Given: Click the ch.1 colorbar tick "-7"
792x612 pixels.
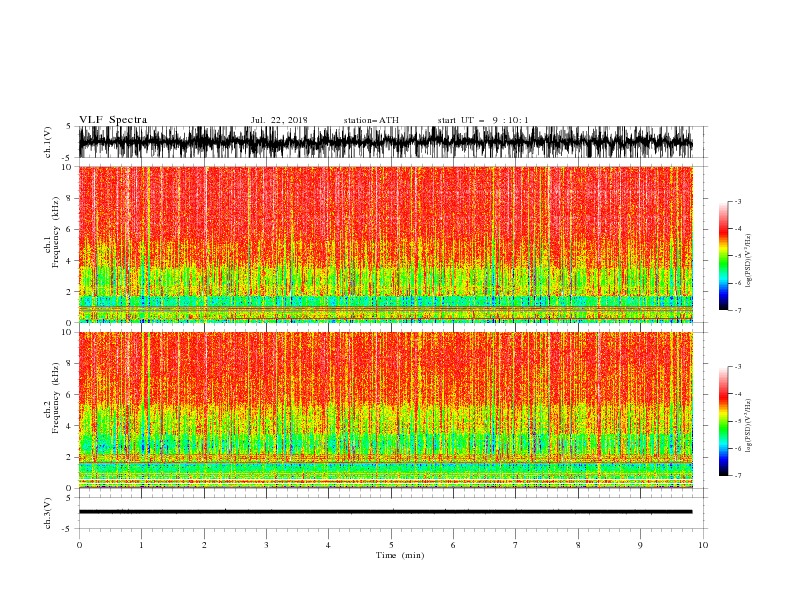Looking at the screenshot, I should click(737, 310).
